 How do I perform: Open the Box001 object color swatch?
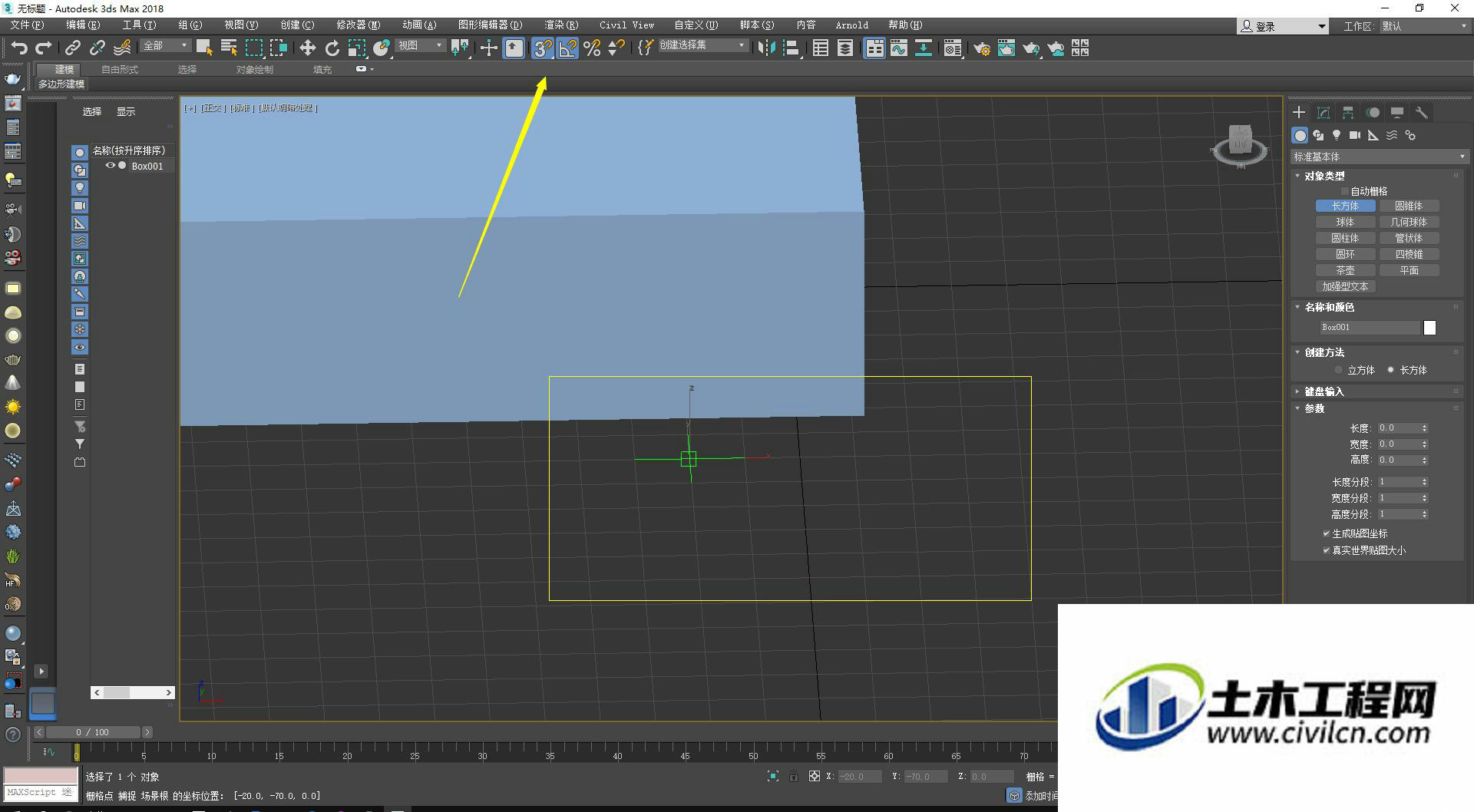(1429, 328)
